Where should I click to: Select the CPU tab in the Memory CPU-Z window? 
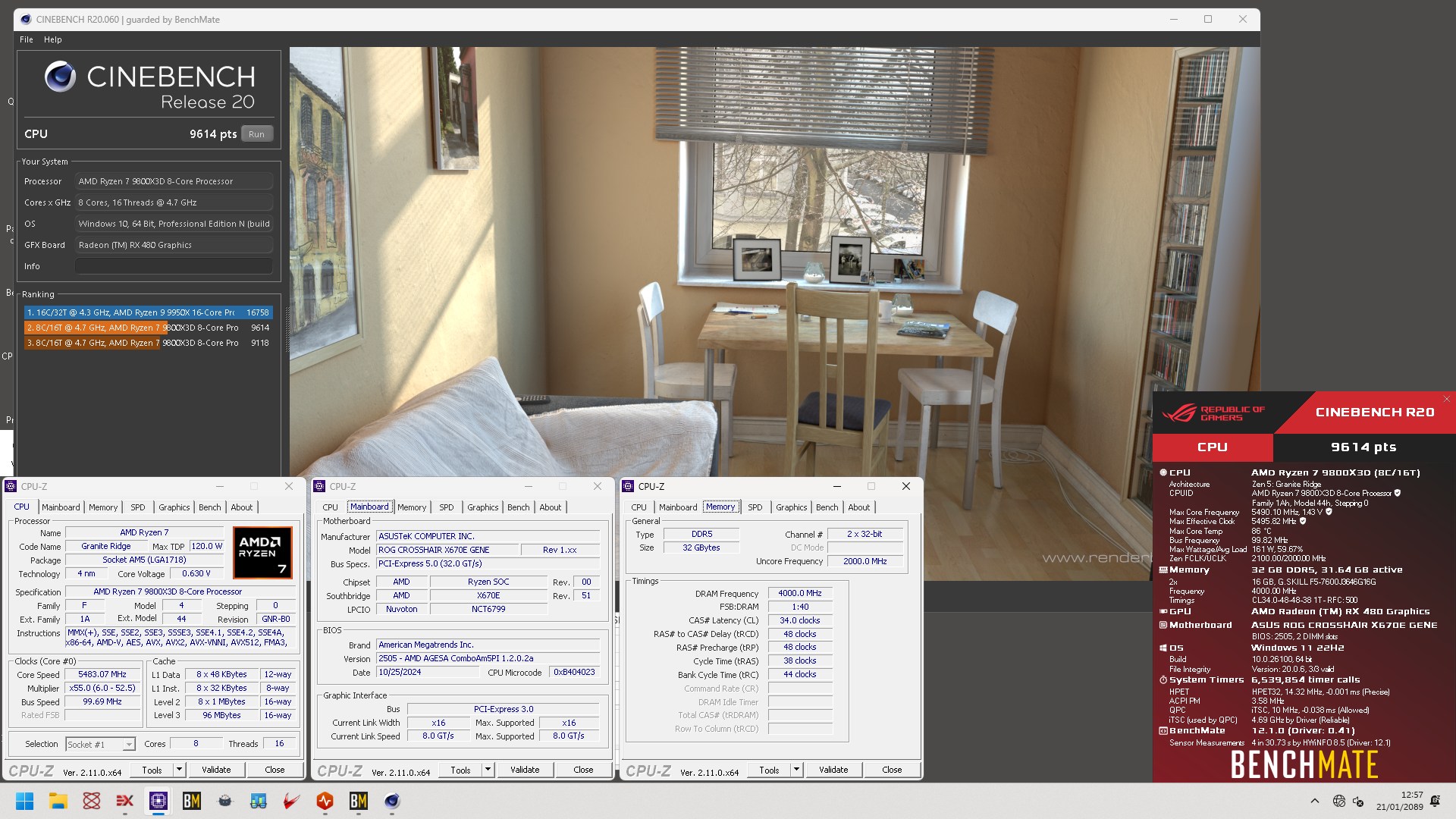coord(639,507)
